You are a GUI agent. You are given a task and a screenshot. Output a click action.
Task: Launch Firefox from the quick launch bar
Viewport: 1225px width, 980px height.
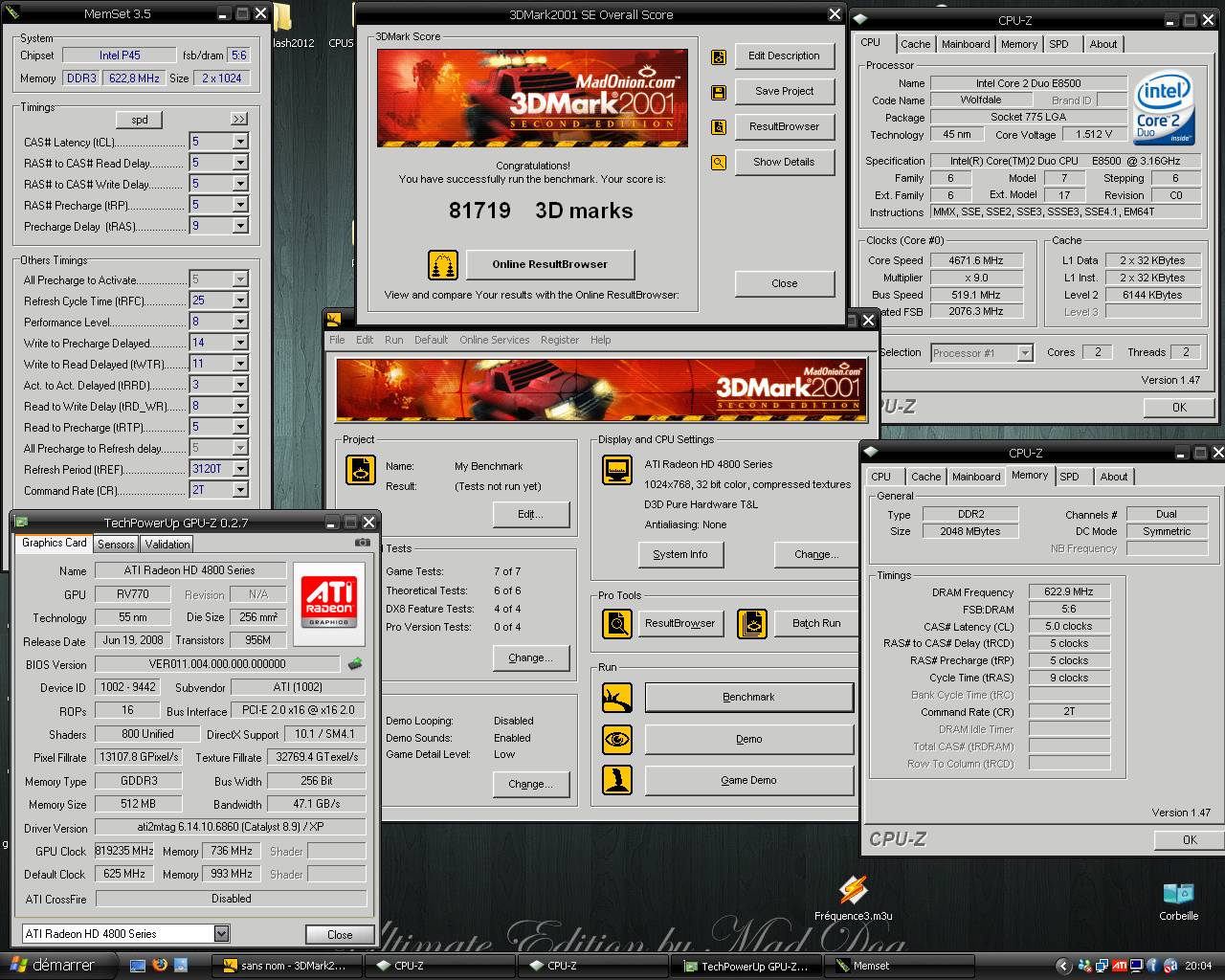[160, 965]
